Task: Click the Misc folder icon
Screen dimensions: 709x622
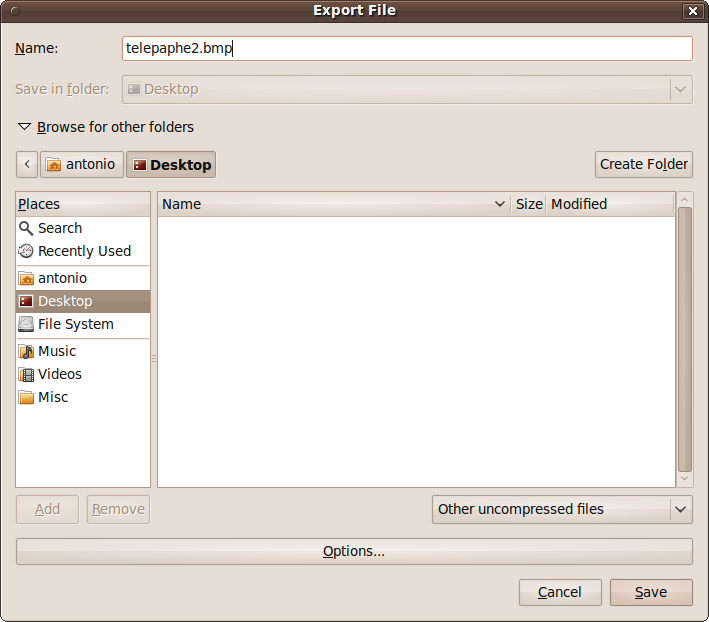Action: (x=26, y=397)
